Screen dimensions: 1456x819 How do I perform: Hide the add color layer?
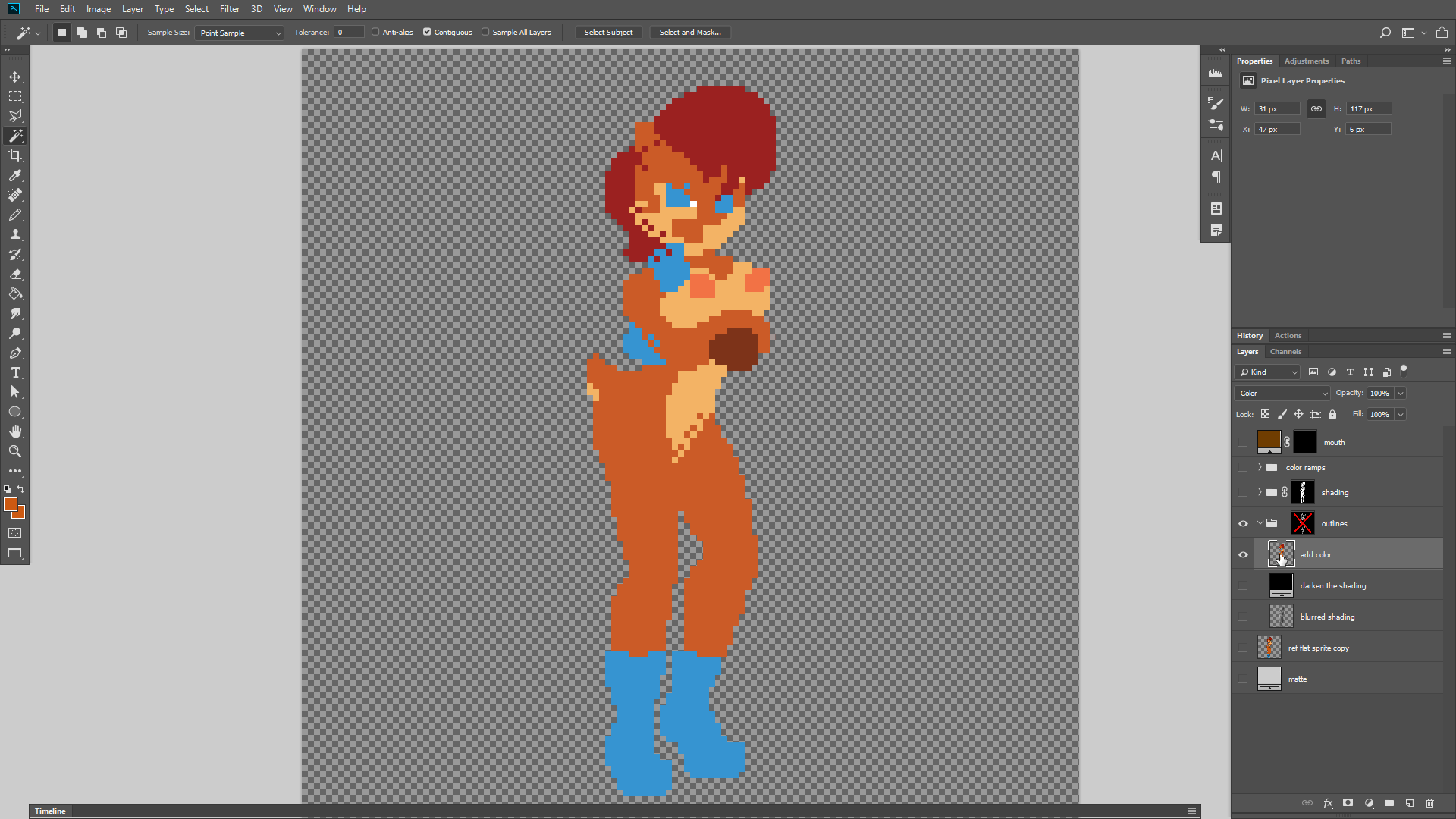point(1243,554)
